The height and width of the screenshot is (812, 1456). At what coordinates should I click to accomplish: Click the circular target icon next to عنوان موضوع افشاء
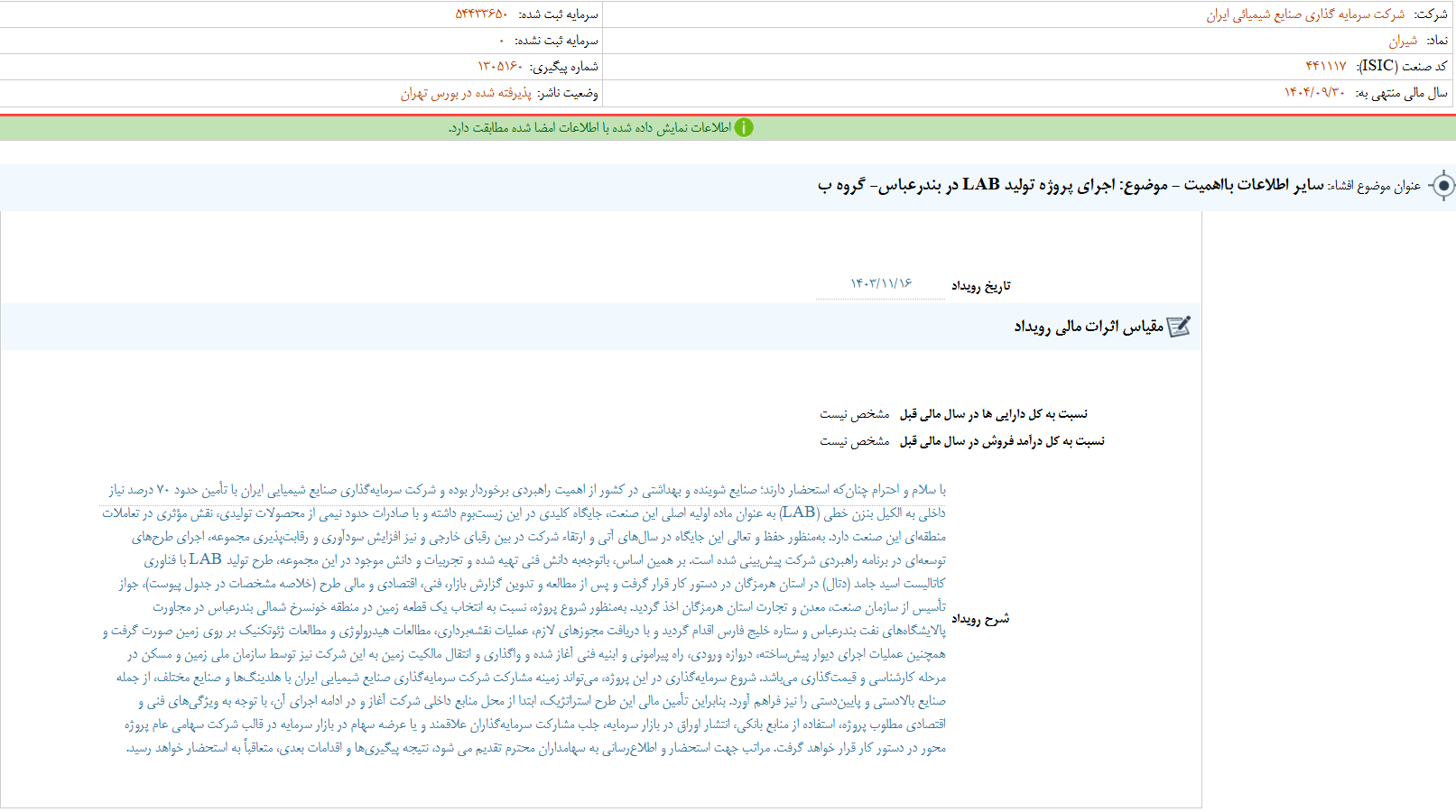1444,185
